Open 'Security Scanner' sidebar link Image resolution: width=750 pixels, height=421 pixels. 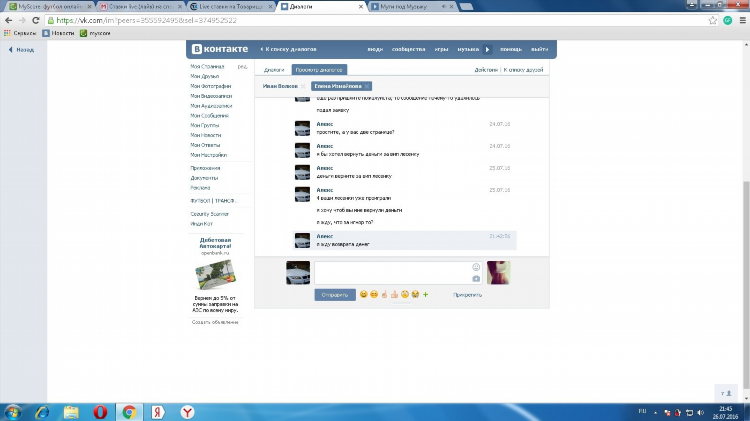210,214
